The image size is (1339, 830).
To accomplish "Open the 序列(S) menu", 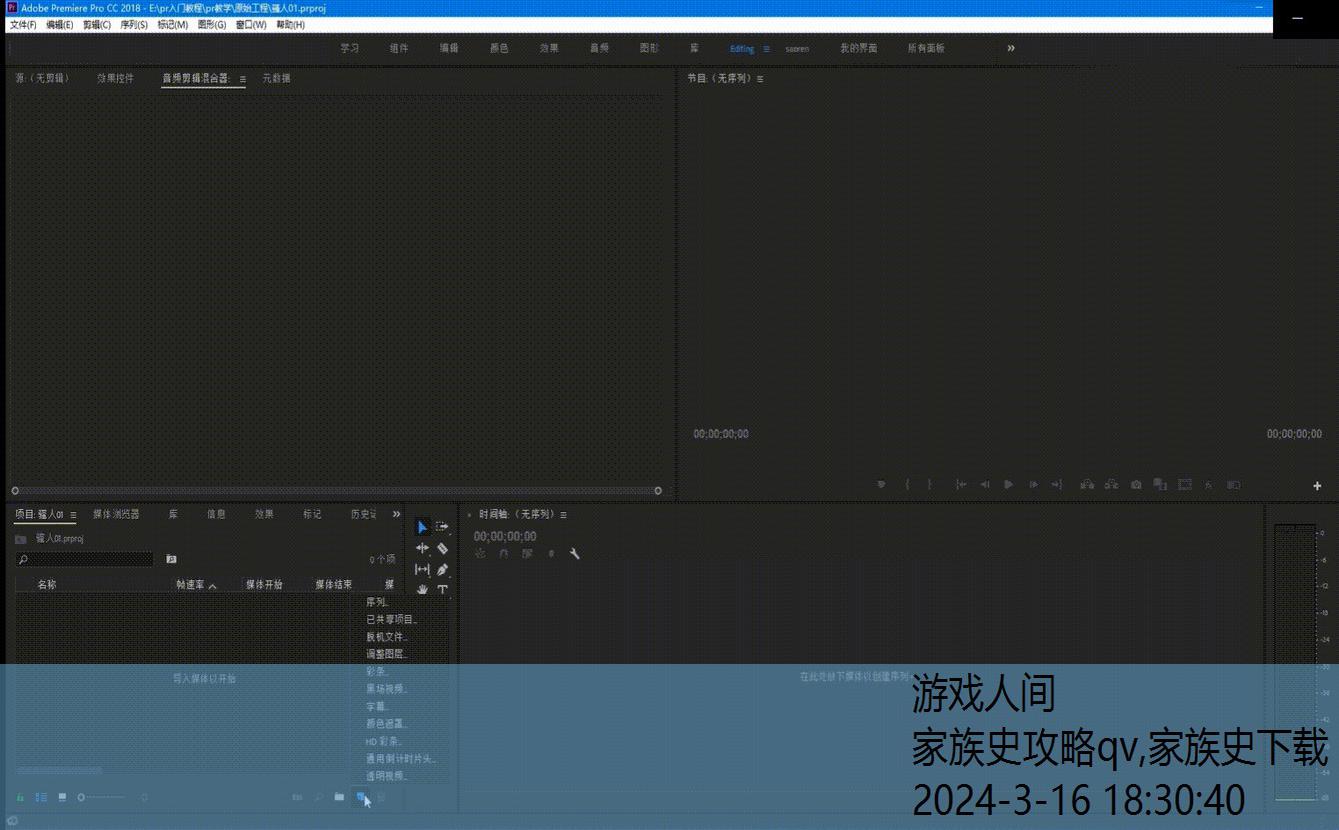I will pos(134,25).
